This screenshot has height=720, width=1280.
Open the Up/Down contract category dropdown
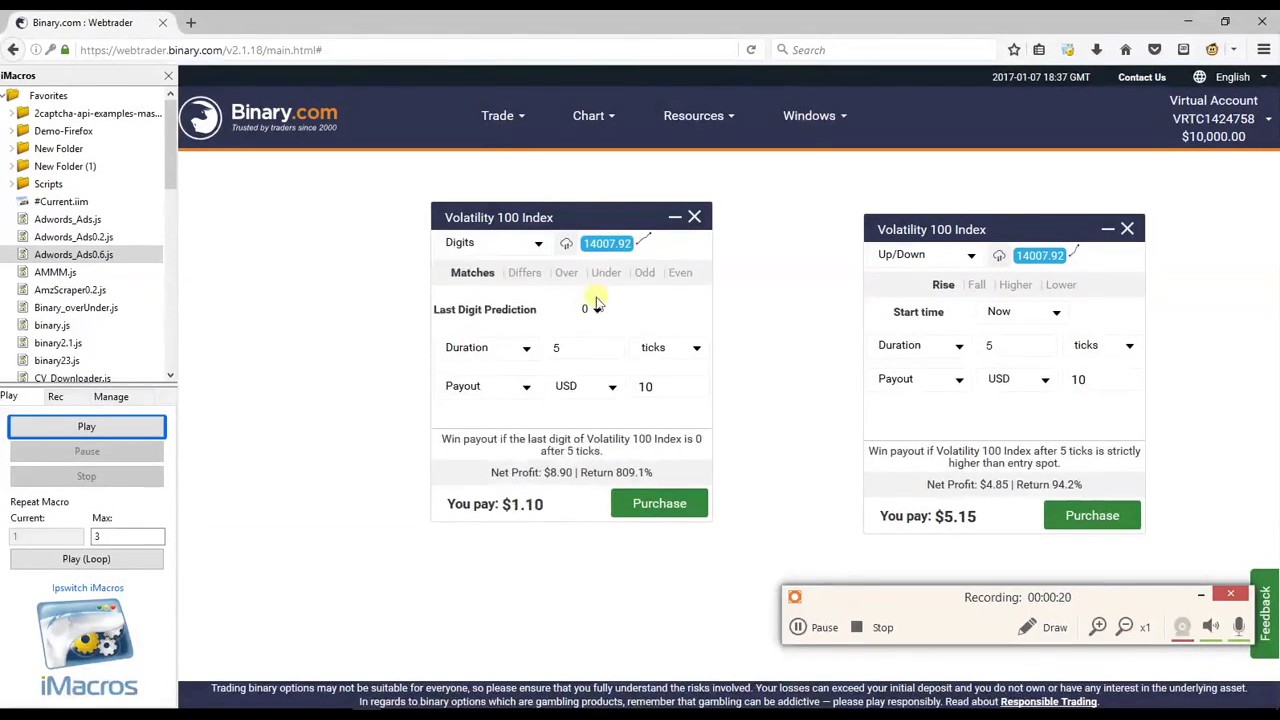tap(927, 255)
